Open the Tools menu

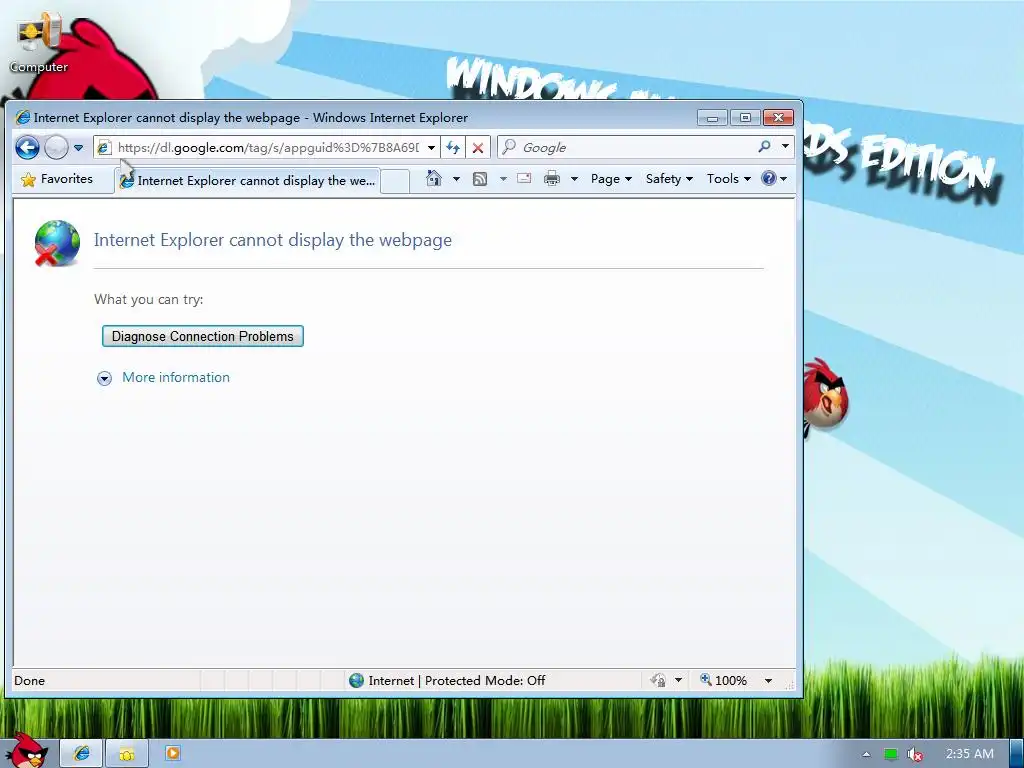(x=729, y=179)
